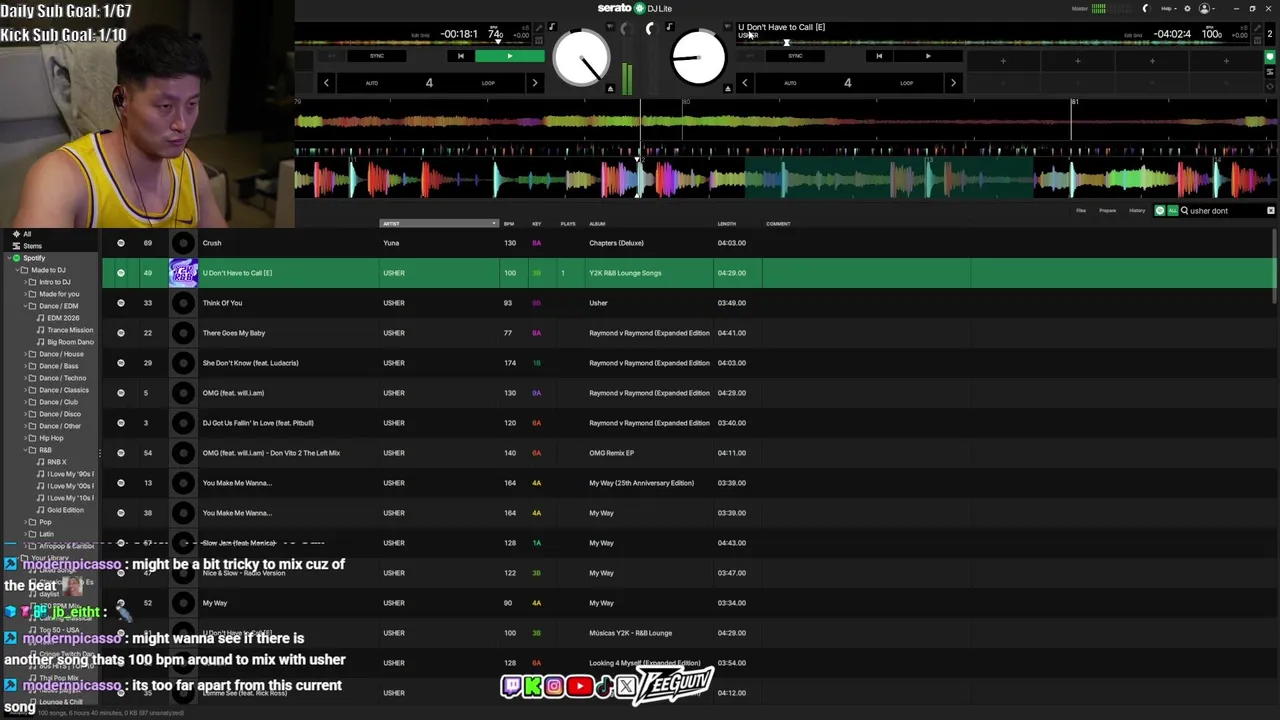This screenshot has height=720, width=1280.
Task: Click the track overview waveform
Action: tap(785, 121)
